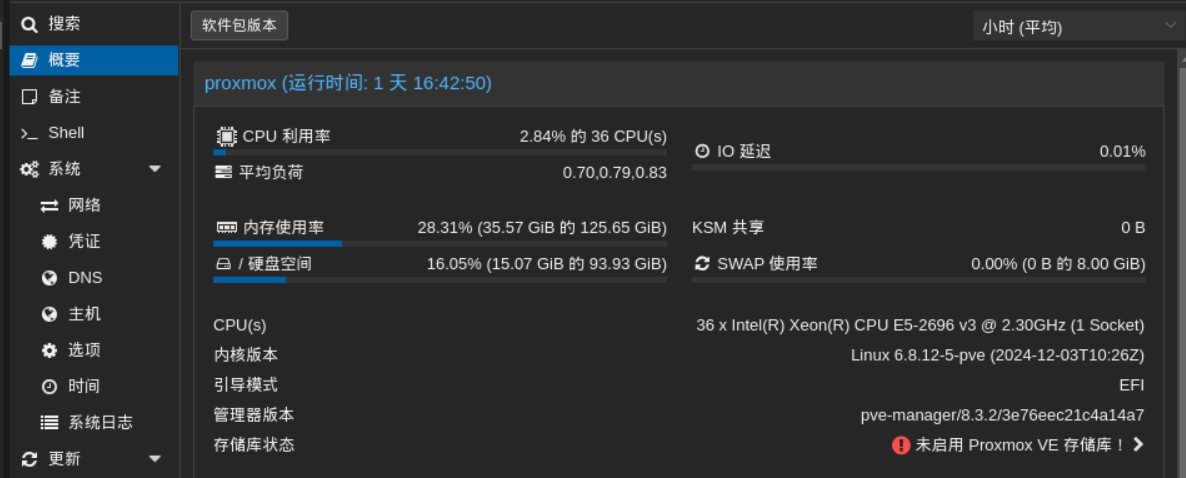This screenshot has height=478, width=1186.
Task: Click the search magnifier icon in sidebar
Action: (x=29, y=25)
